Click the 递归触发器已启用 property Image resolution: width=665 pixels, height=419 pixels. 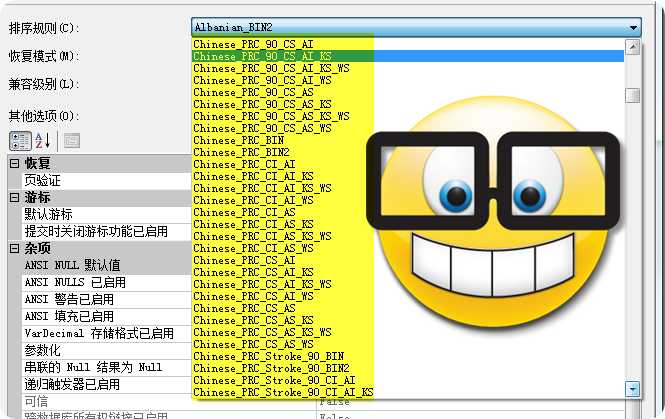(106, 384)
